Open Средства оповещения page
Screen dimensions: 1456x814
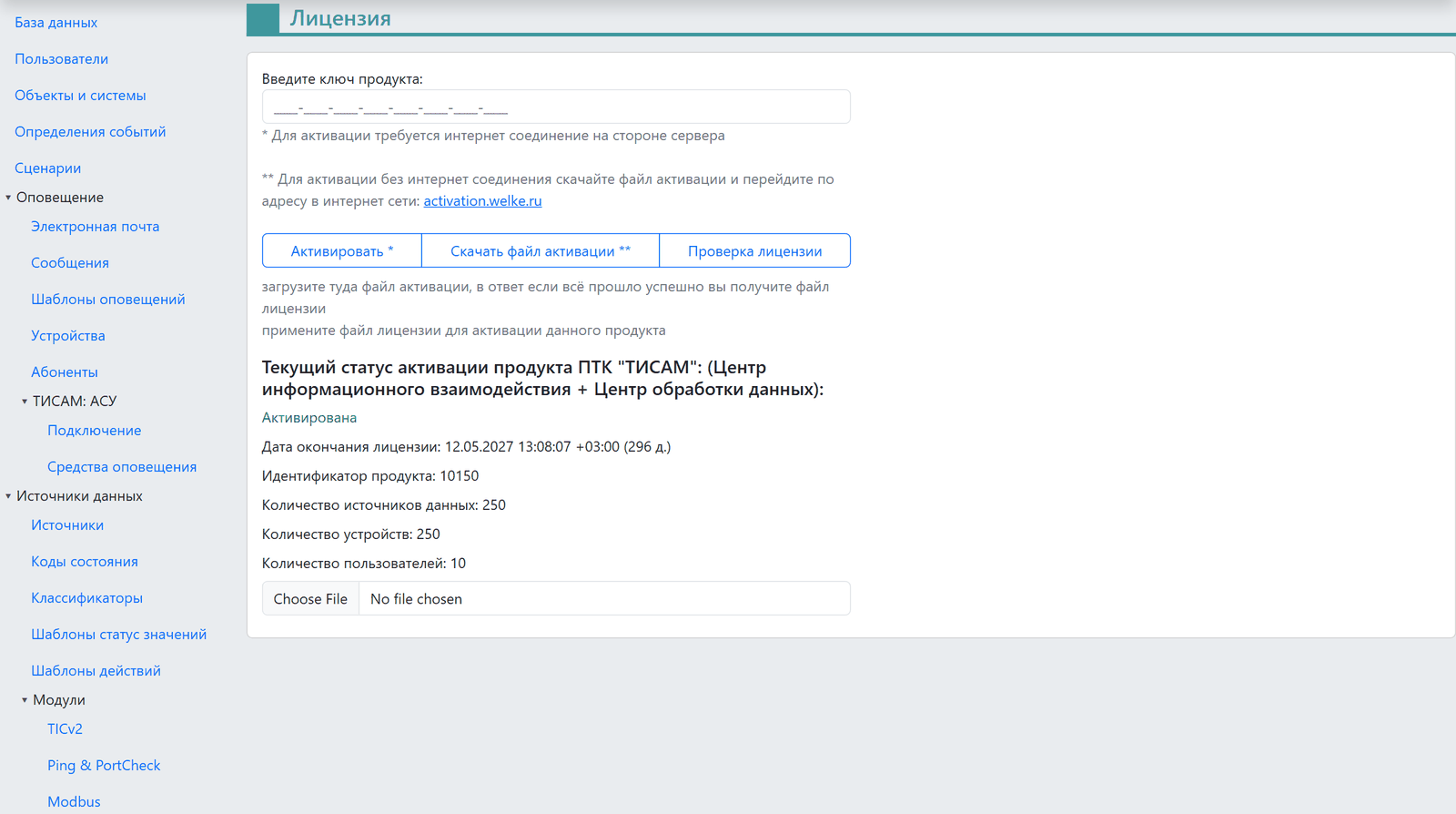coord(122,467)
